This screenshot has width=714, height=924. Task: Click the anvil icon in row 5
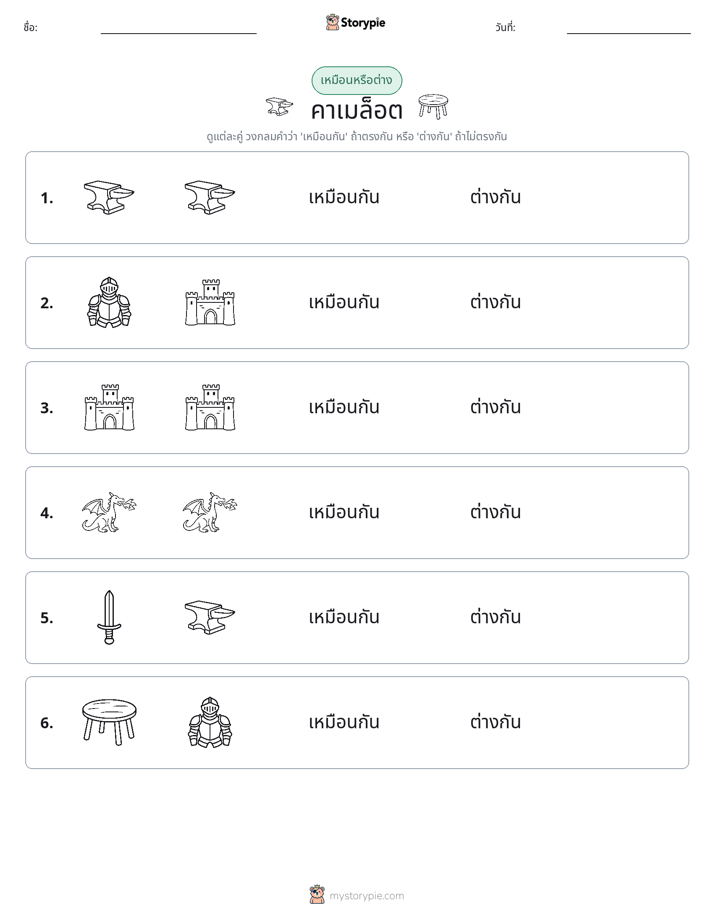pyautogui.click(x=210, y=617)
